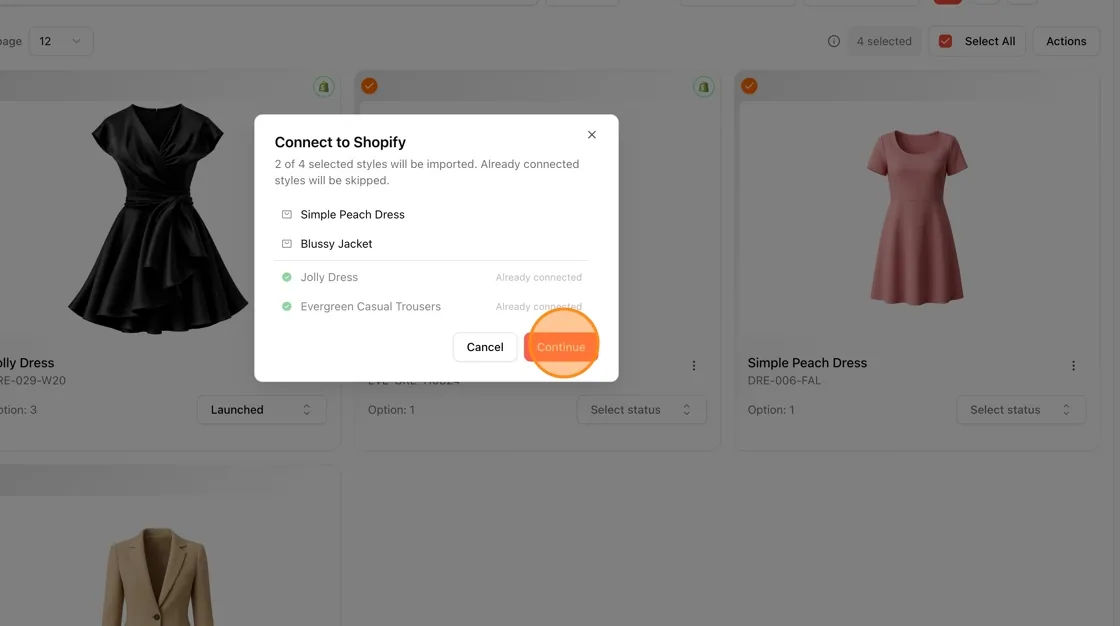Click the Shopify badge on Jolly Dress card

pyautogui.click(x=324, y=87)
